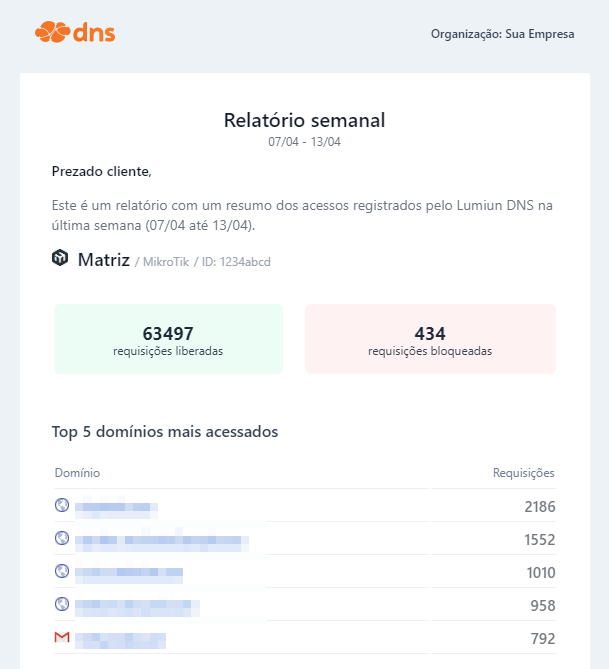This screenshot has width=609, height=669.
Task: Click the Requisições column header
Action: click(523, 473)
